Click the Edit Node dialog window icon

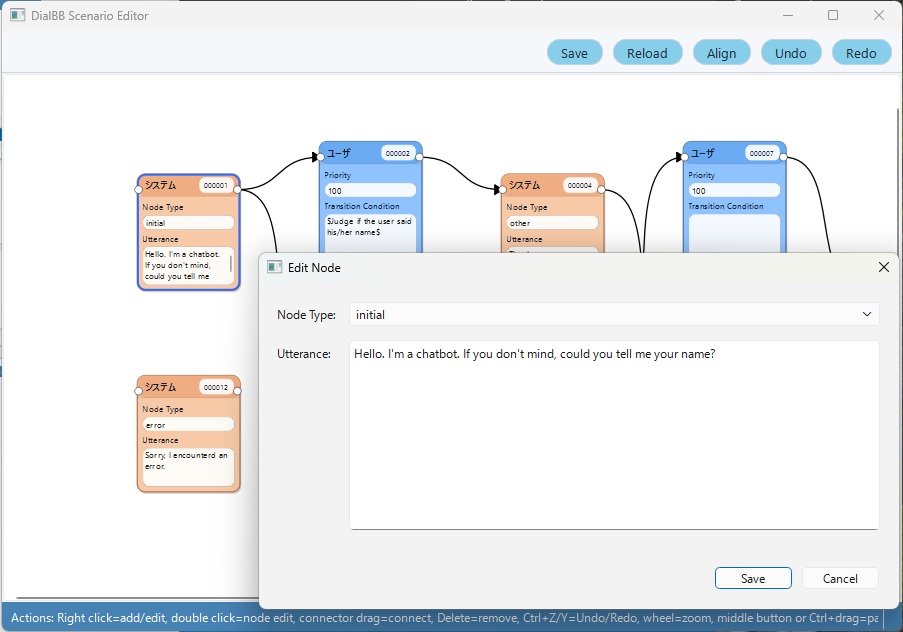coord(275,267)
